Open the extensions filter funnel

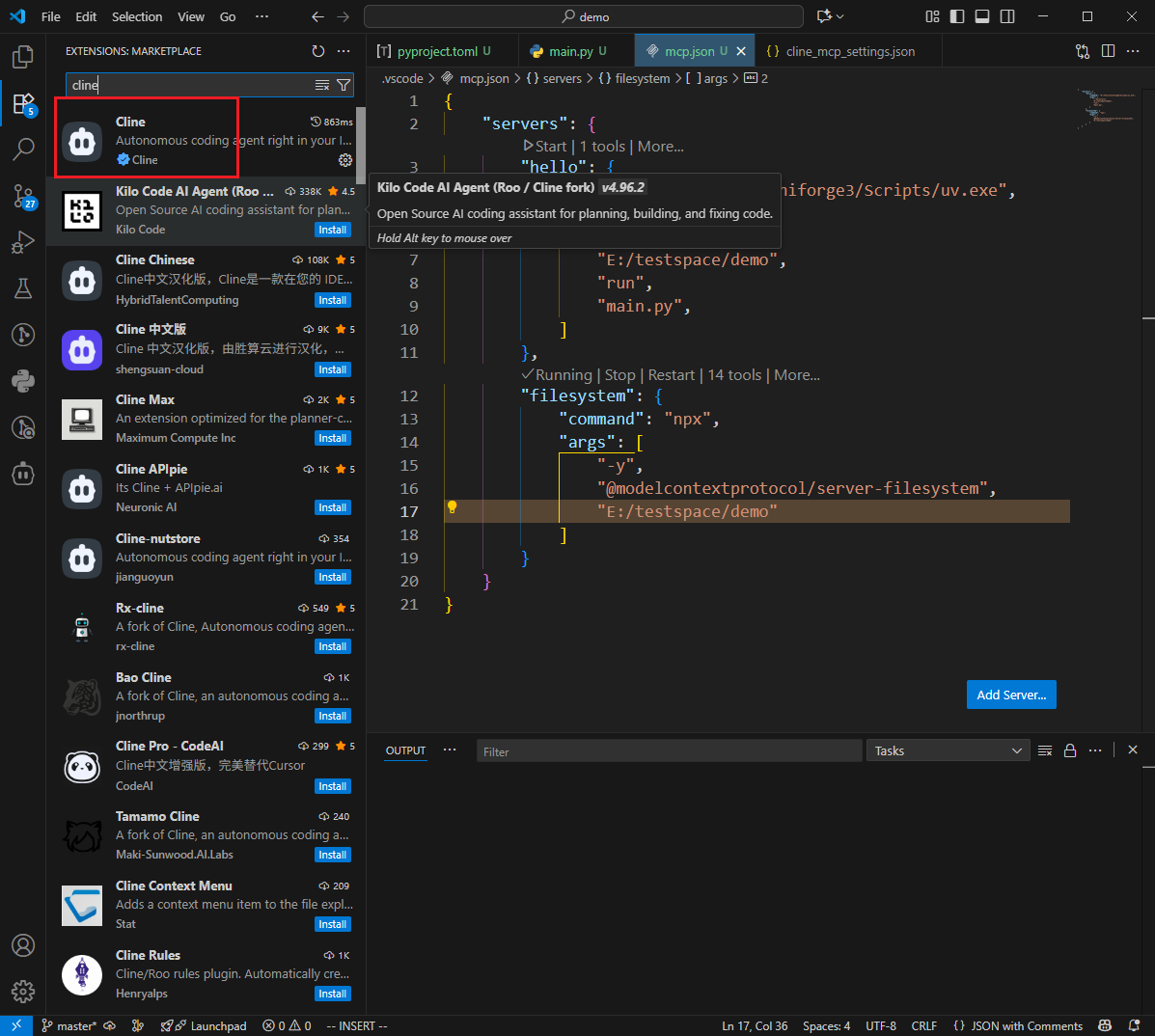pyautogui.click(x=344, y=86)
